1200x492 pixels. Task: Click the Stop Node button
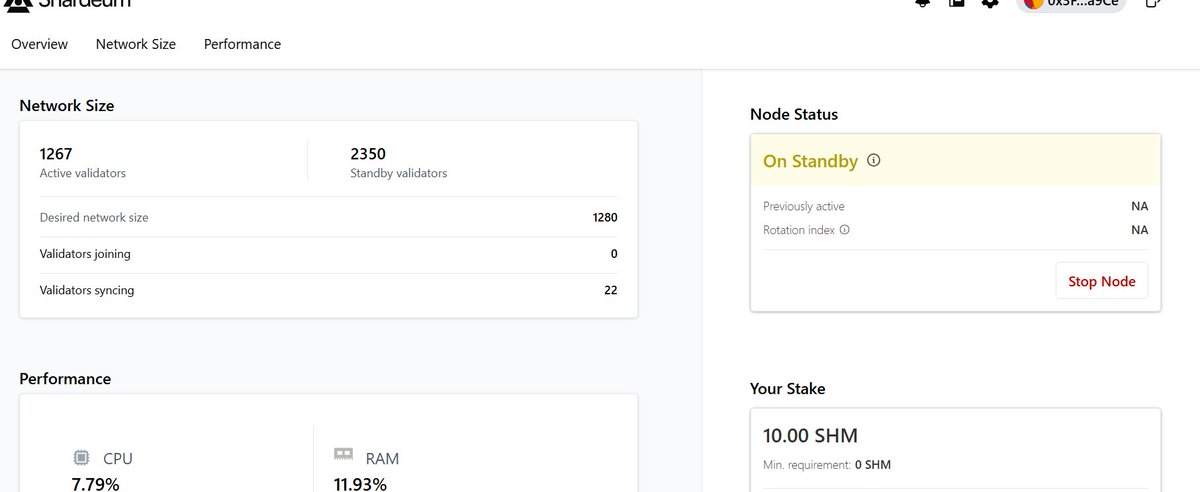1102,281
